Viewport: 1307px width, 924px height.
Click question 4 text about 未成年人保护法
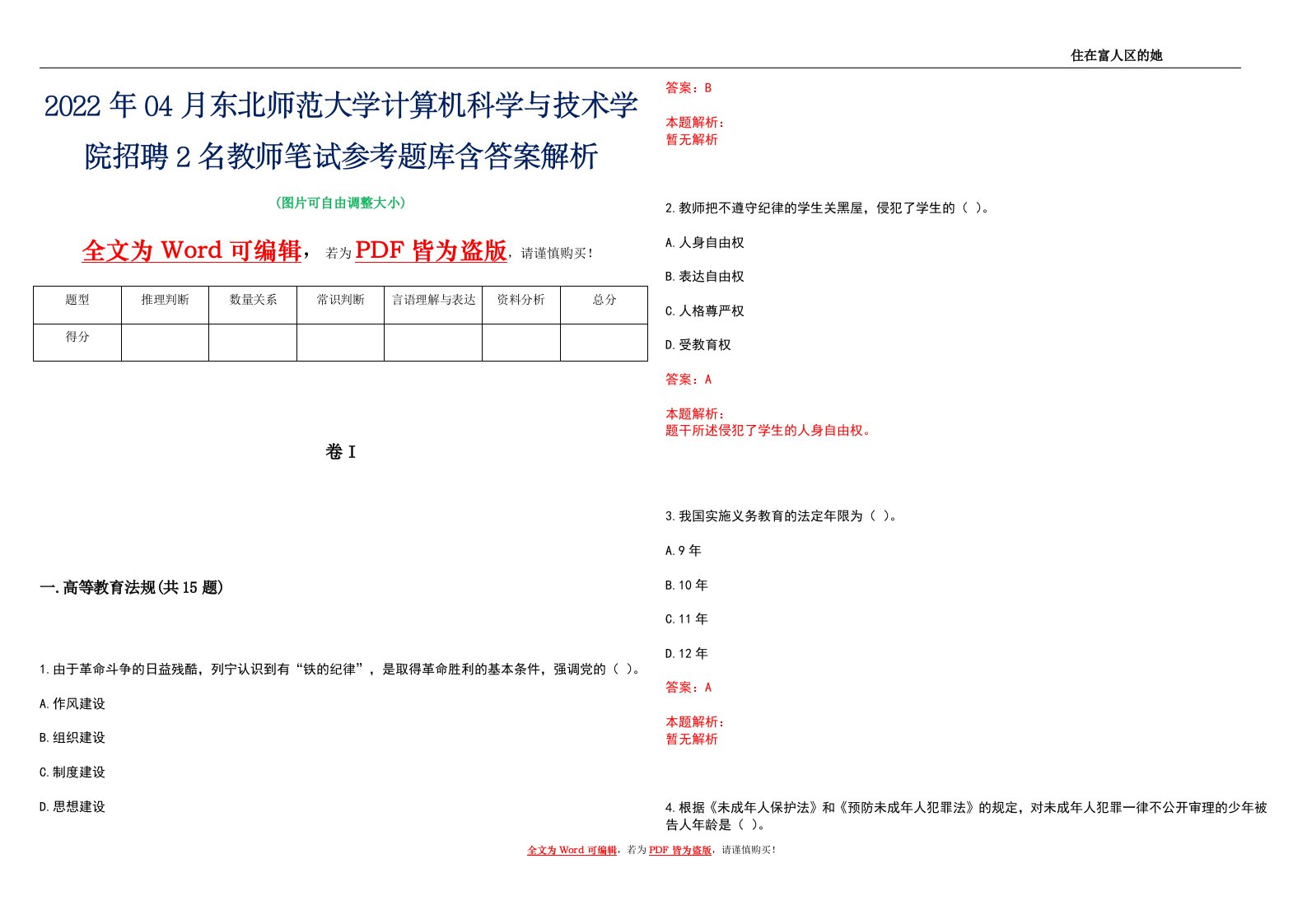(966, 816)
